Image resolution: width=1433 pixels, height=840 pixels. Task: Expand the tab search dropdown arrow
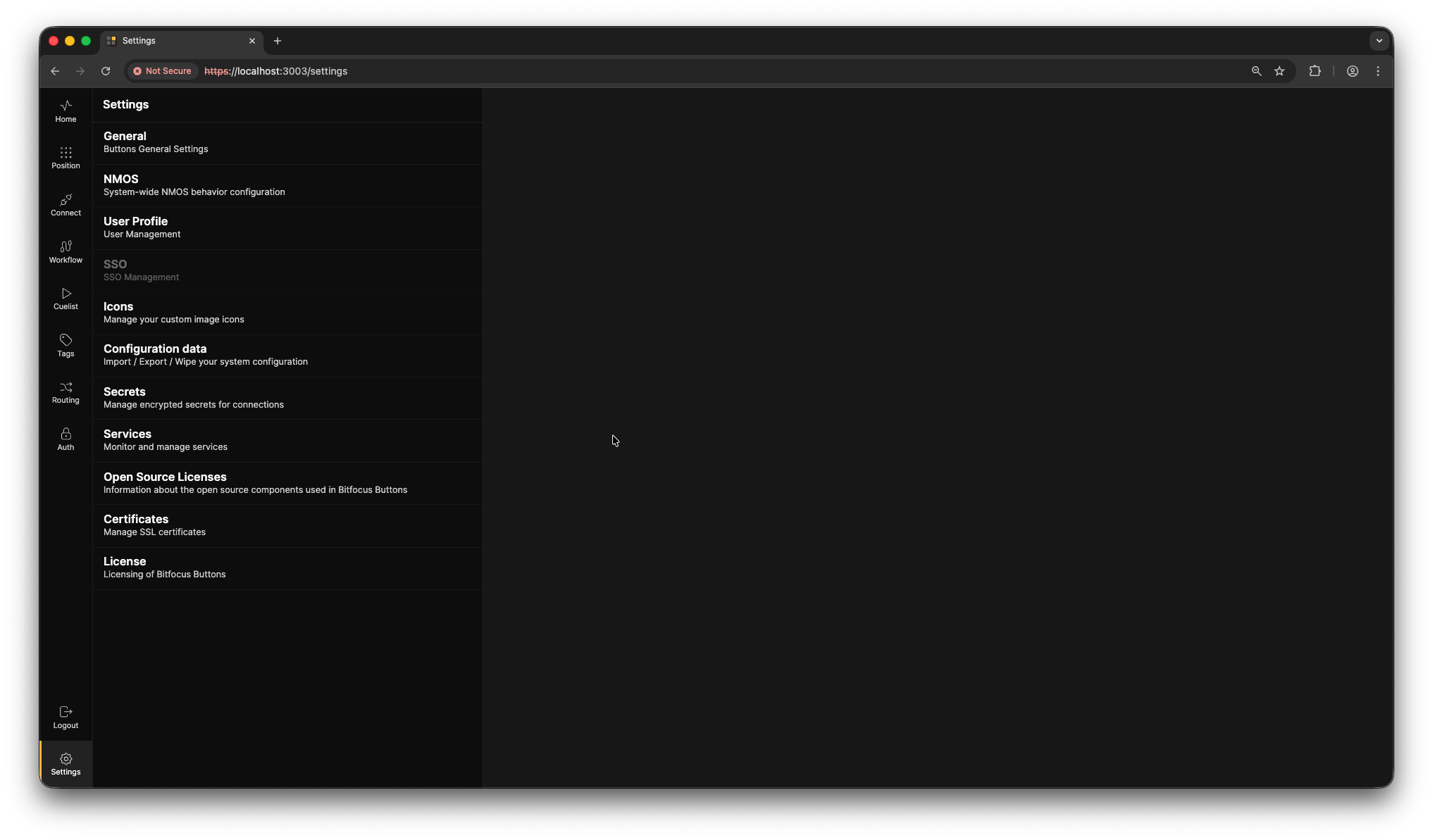[1379, 41]
